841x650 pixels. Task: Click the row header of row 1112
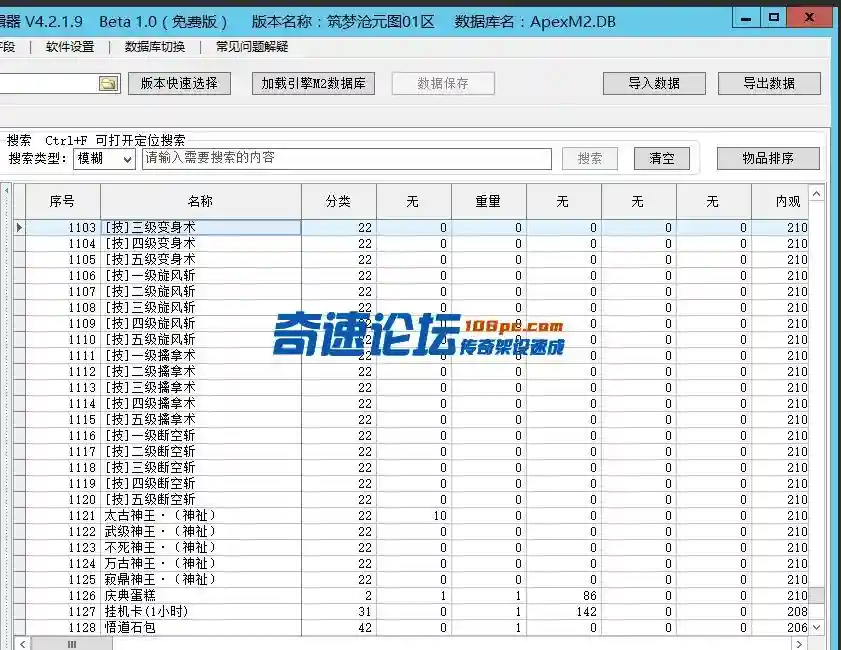[19, 372]
